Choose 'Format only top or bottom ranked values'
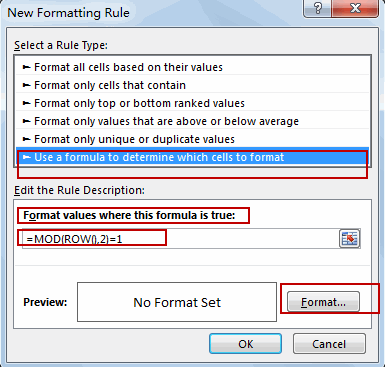The width and height of the screenshot is (385, 367). pos(192,103)
